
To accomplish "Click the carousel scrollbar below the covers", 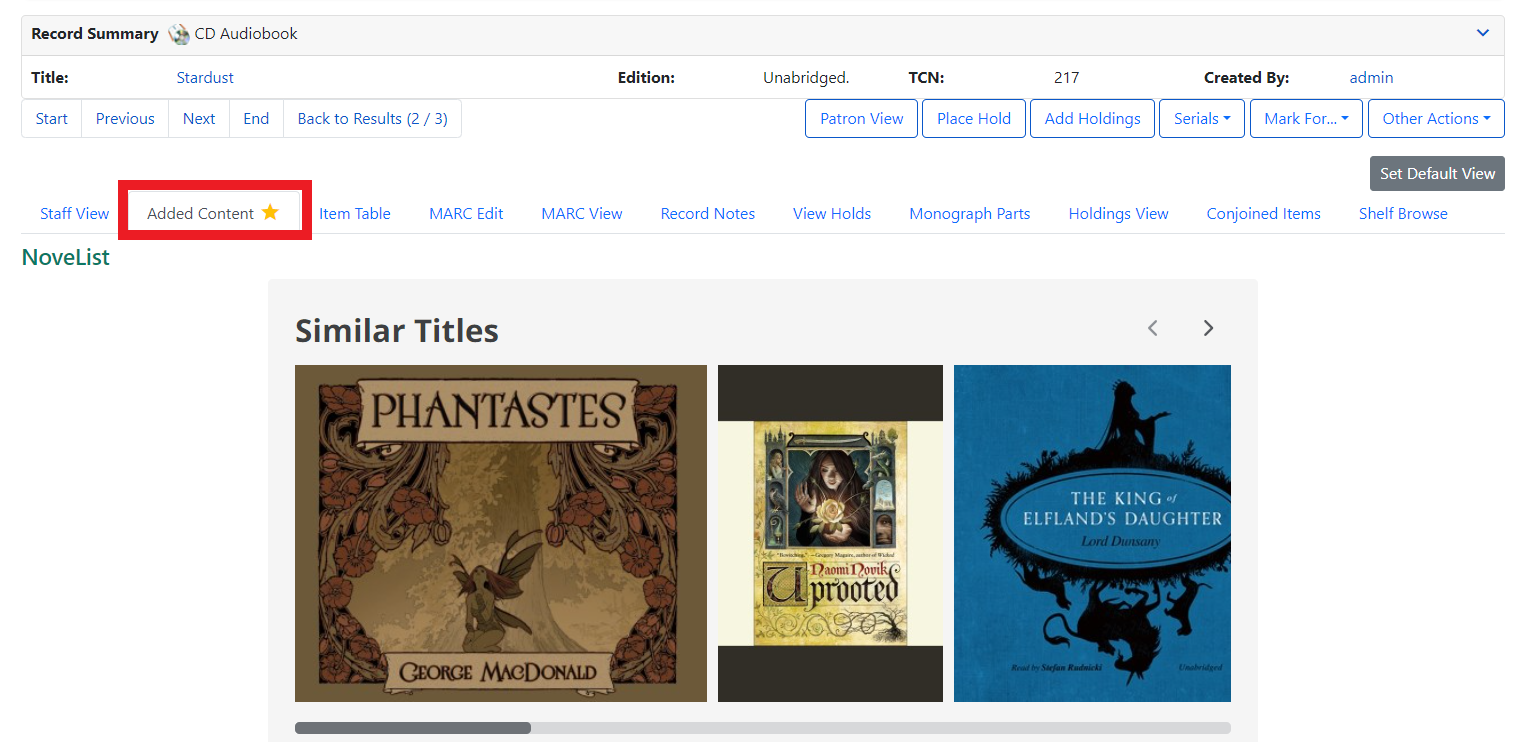I will coord(412,727).
